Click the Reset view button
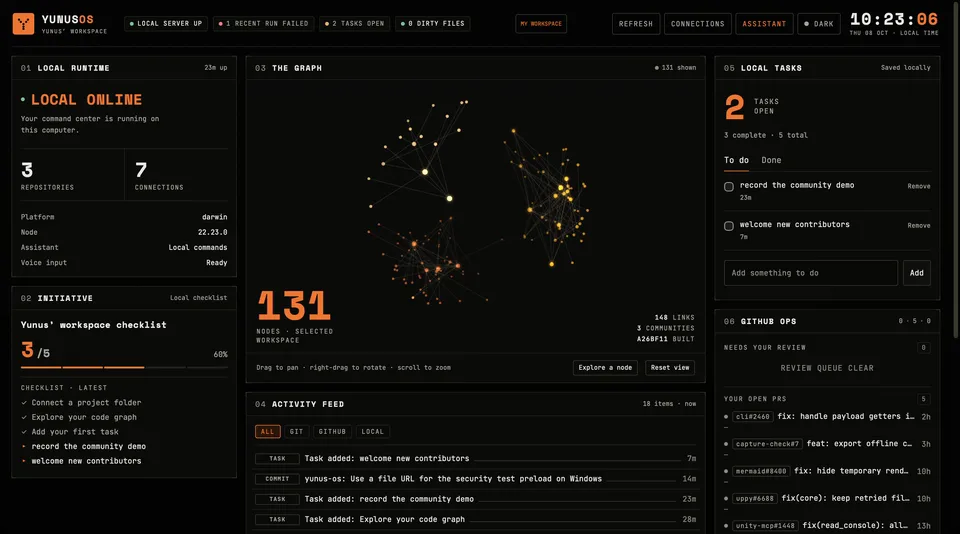Image resolution: width=960 pixels, height=534 pixels. point(670,367)
